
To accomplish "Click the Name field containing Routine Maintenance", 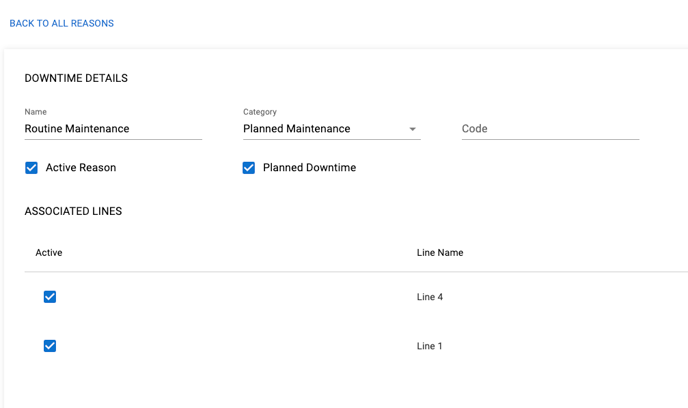I will [x=112, y=129].
